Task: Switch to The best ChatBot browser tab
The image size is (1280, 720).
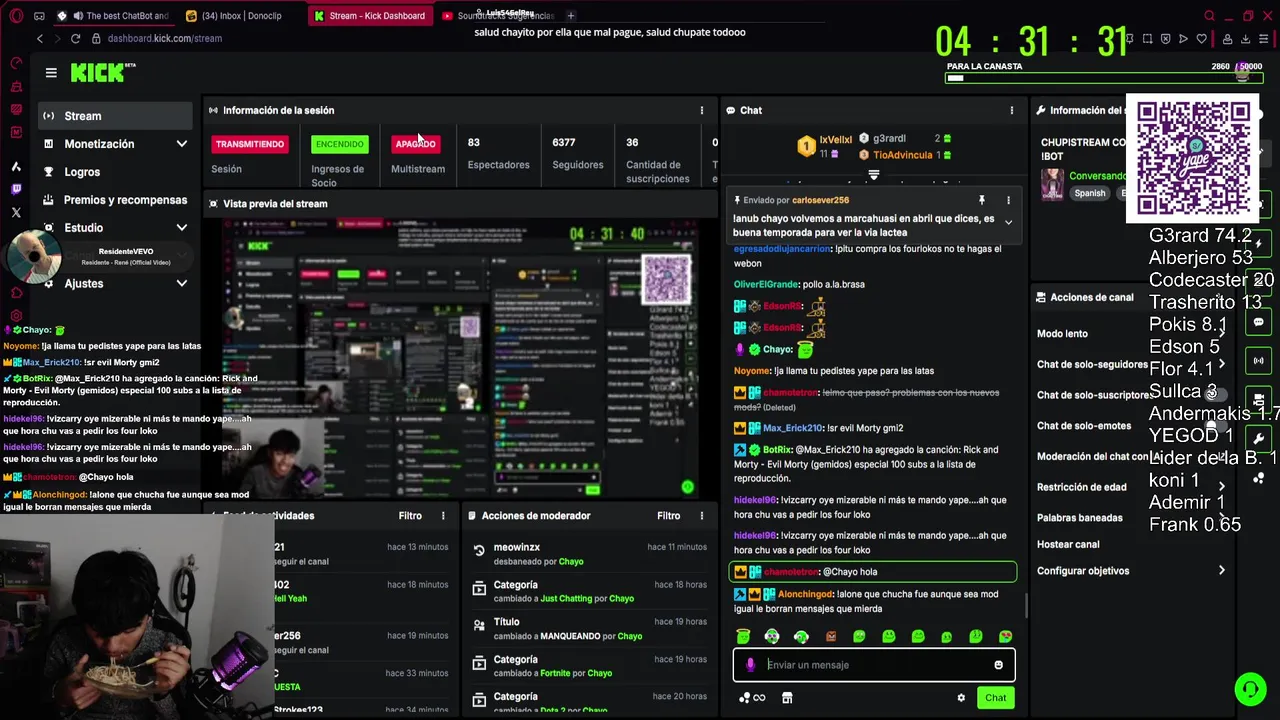Action: (x=113, y=16)
